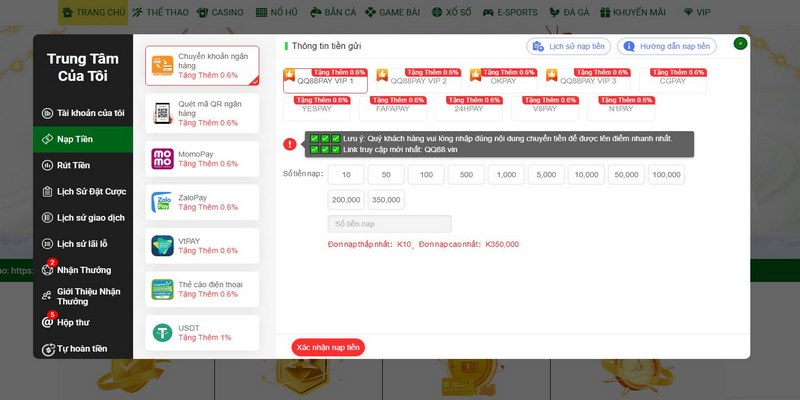Open the Tự hoàn tiền section
800x400 pixels.
coord(83,349)
